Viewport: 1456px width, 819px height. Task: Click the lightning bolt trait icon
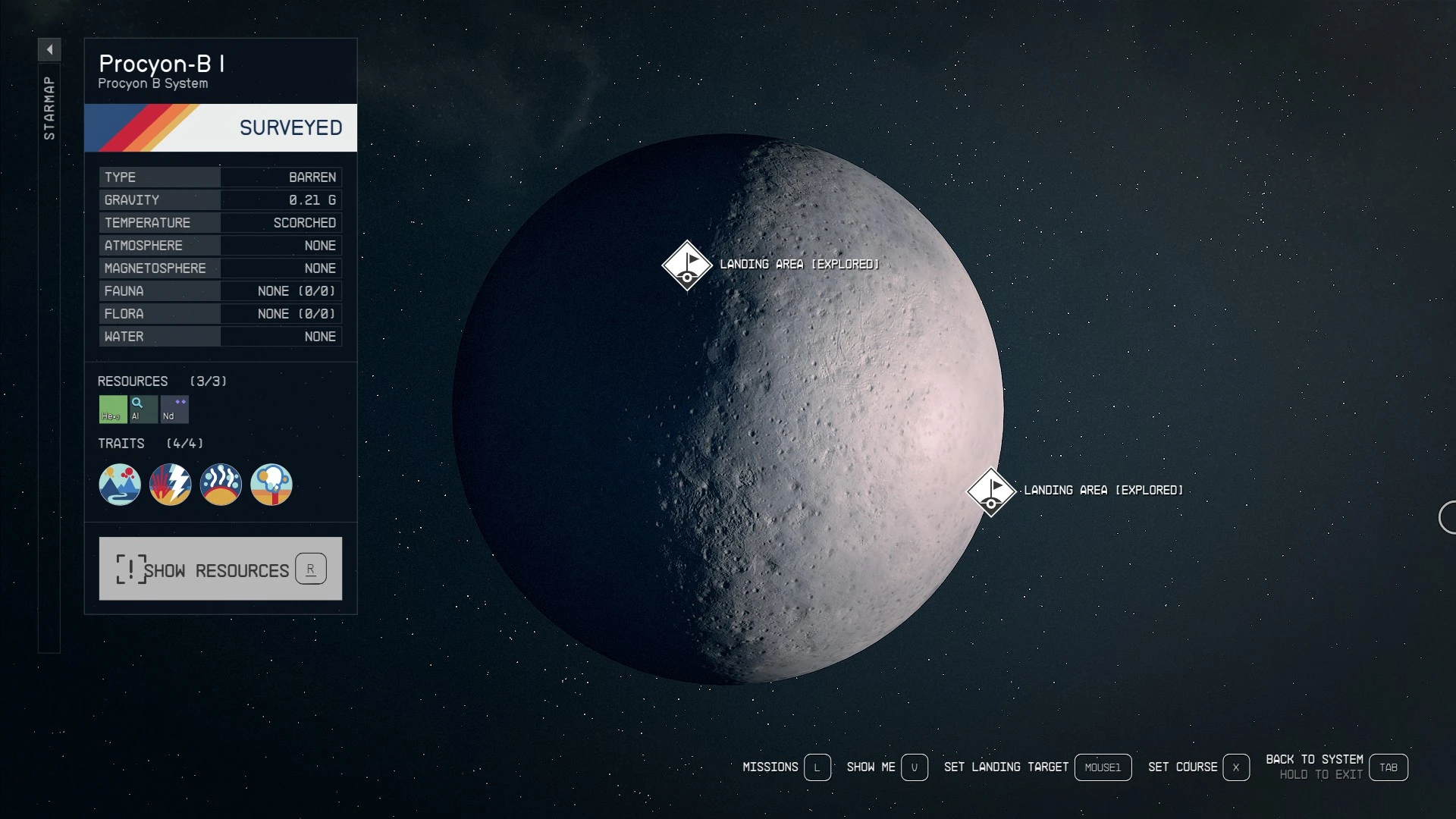click(x=171, y=485)
